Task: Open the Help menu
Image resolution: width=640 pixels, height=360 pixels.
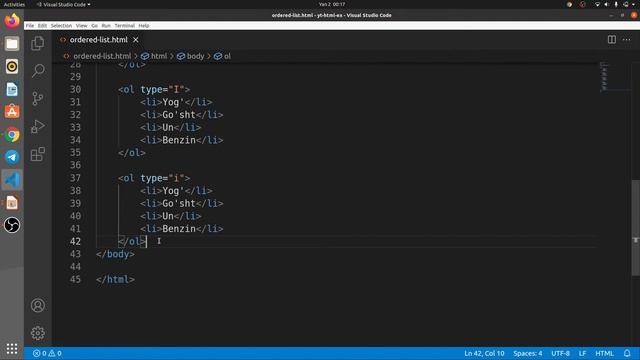Action: pos(144,25)
